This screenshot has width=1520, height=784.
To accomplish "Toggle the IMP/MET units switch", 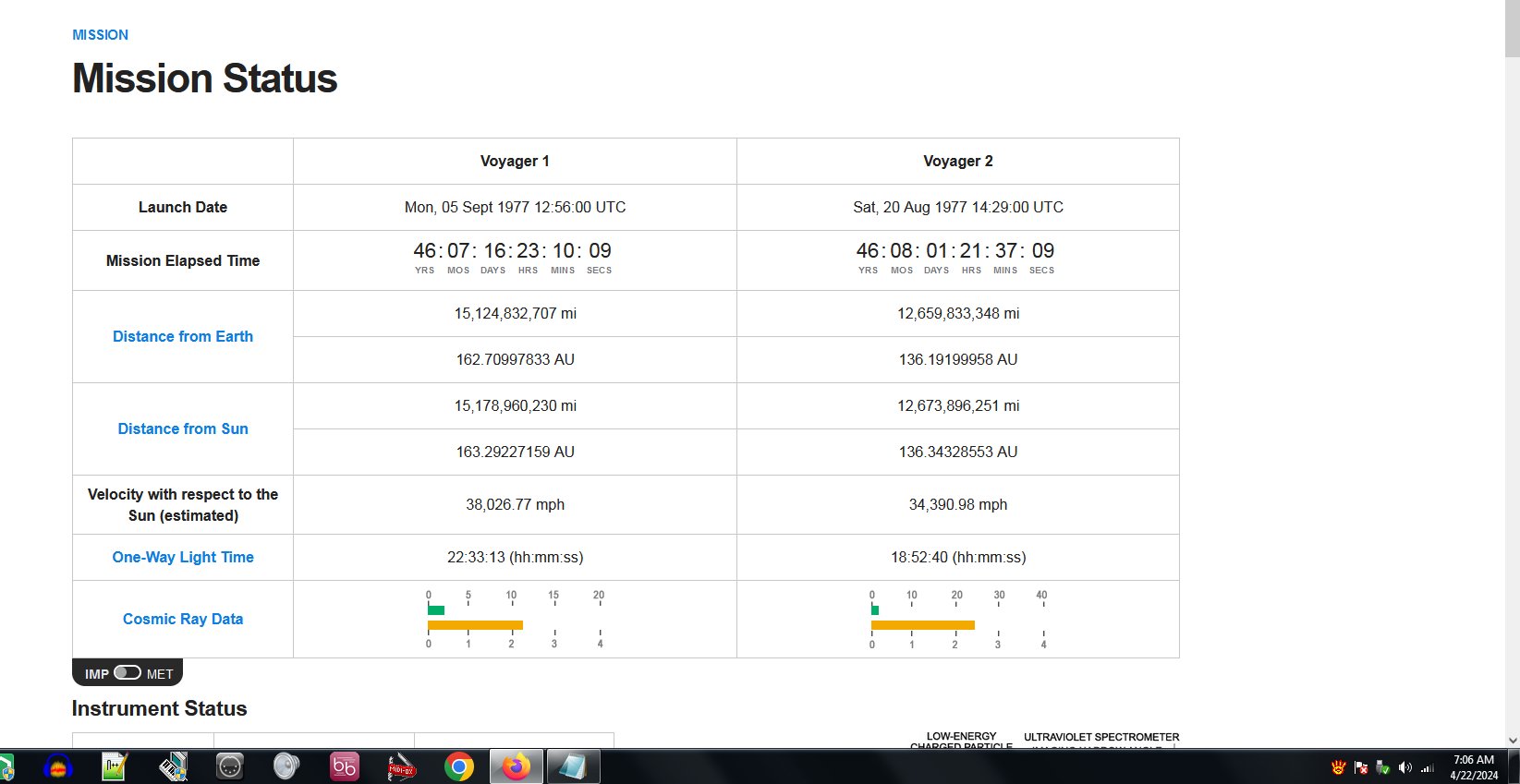I will [128, 673].
